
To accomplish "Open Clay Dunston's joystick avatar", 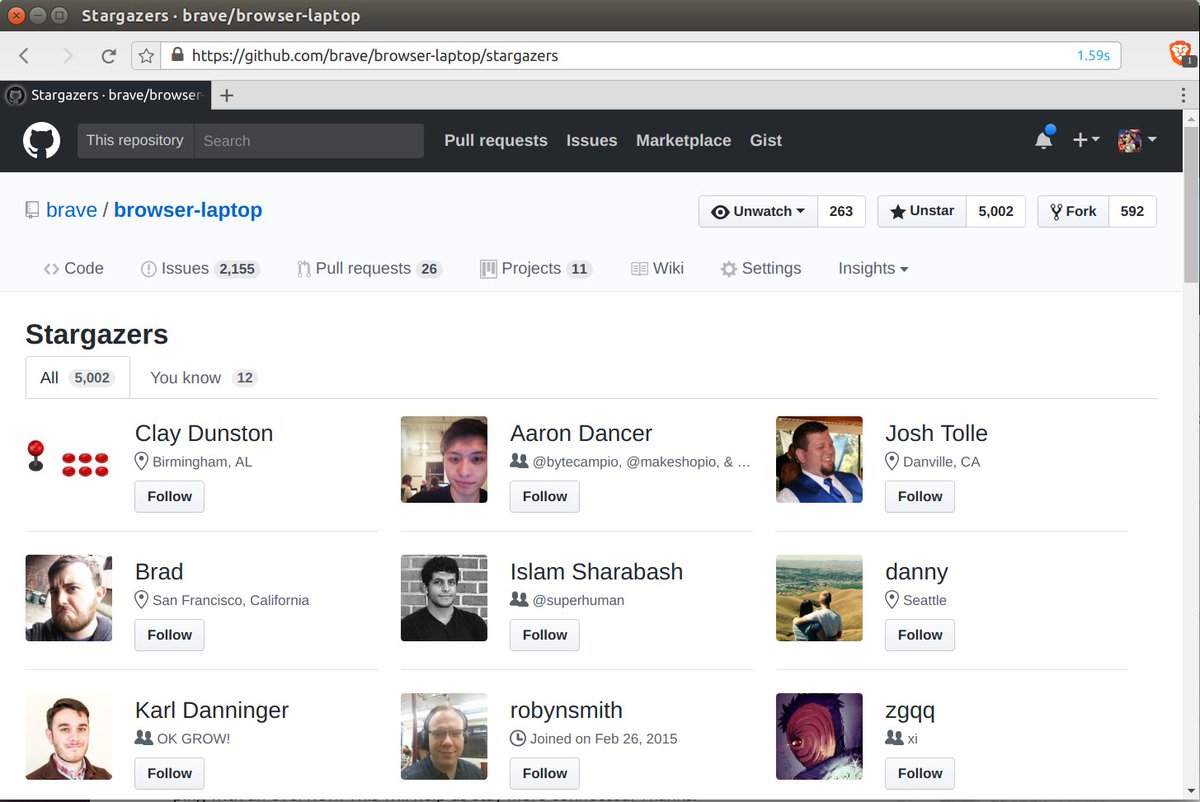I will [68, 460].
